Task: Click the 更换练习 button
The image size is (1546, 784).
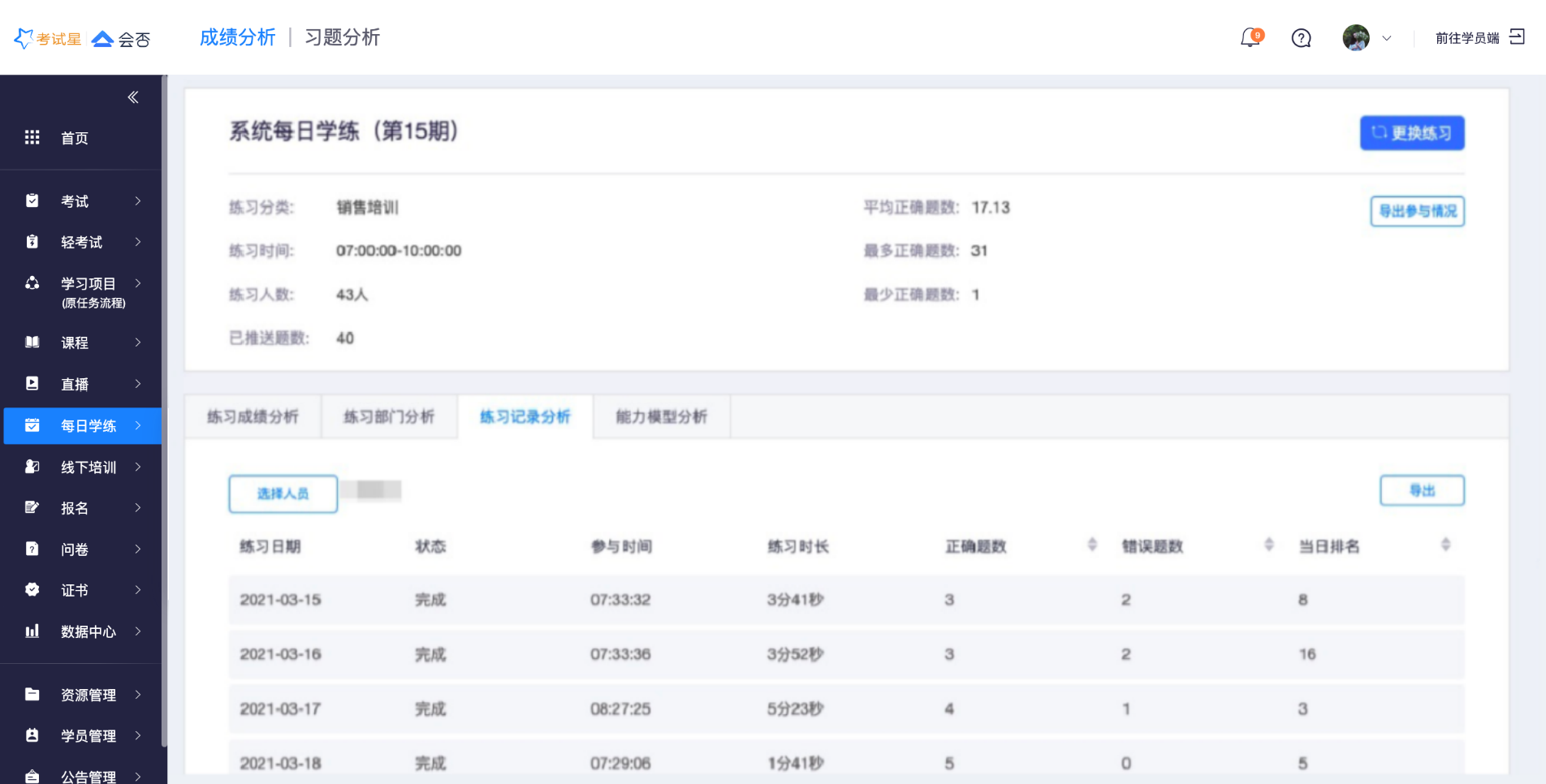Action: 1412,133
